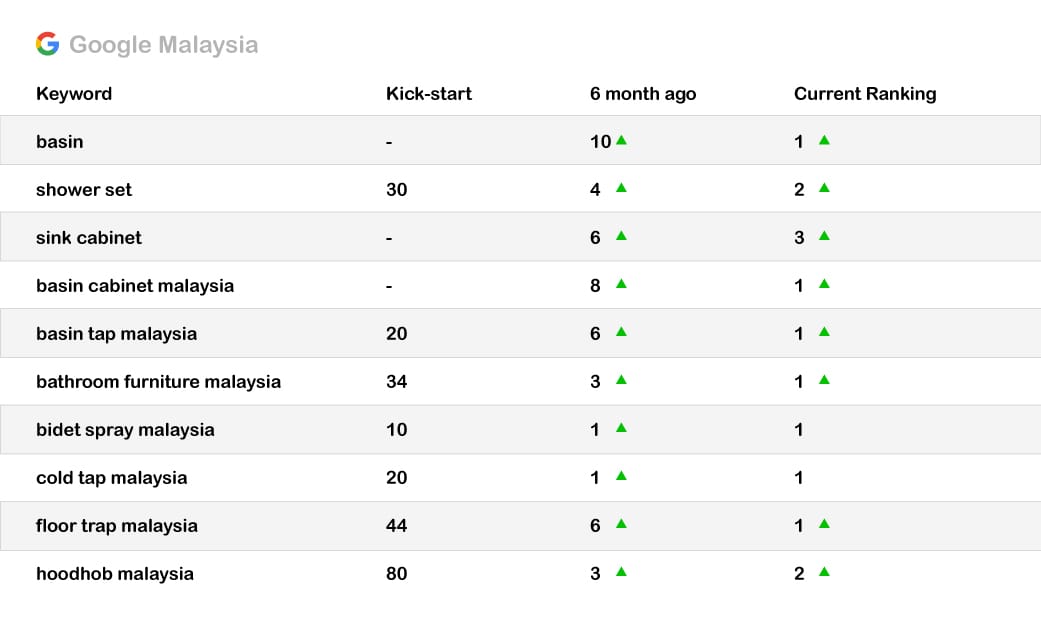Click the green arrow for hoodhob malaysia current ranking

[x=824, y=572]
